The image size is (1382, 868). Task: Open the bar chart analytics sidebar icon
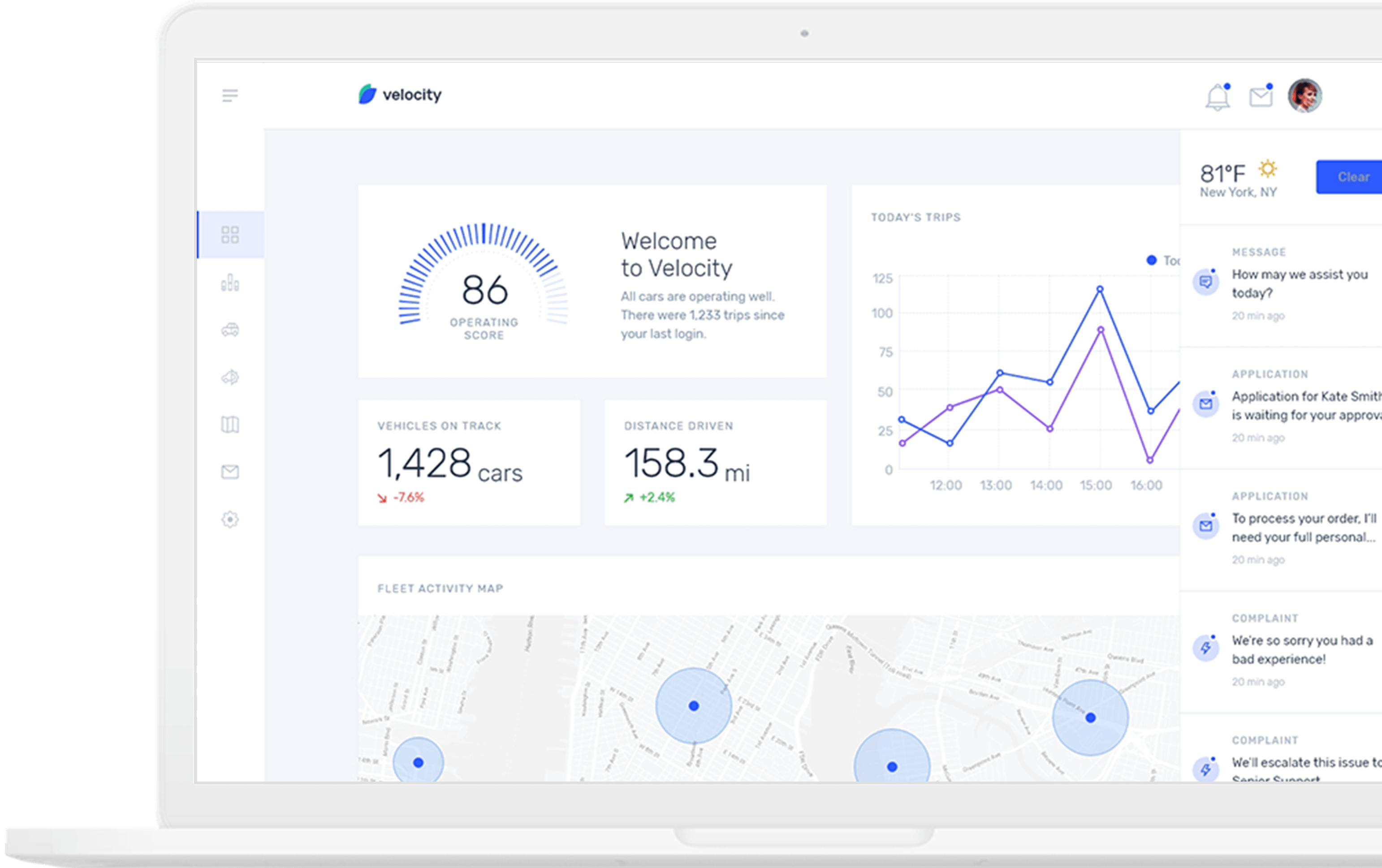coord(230,283)
